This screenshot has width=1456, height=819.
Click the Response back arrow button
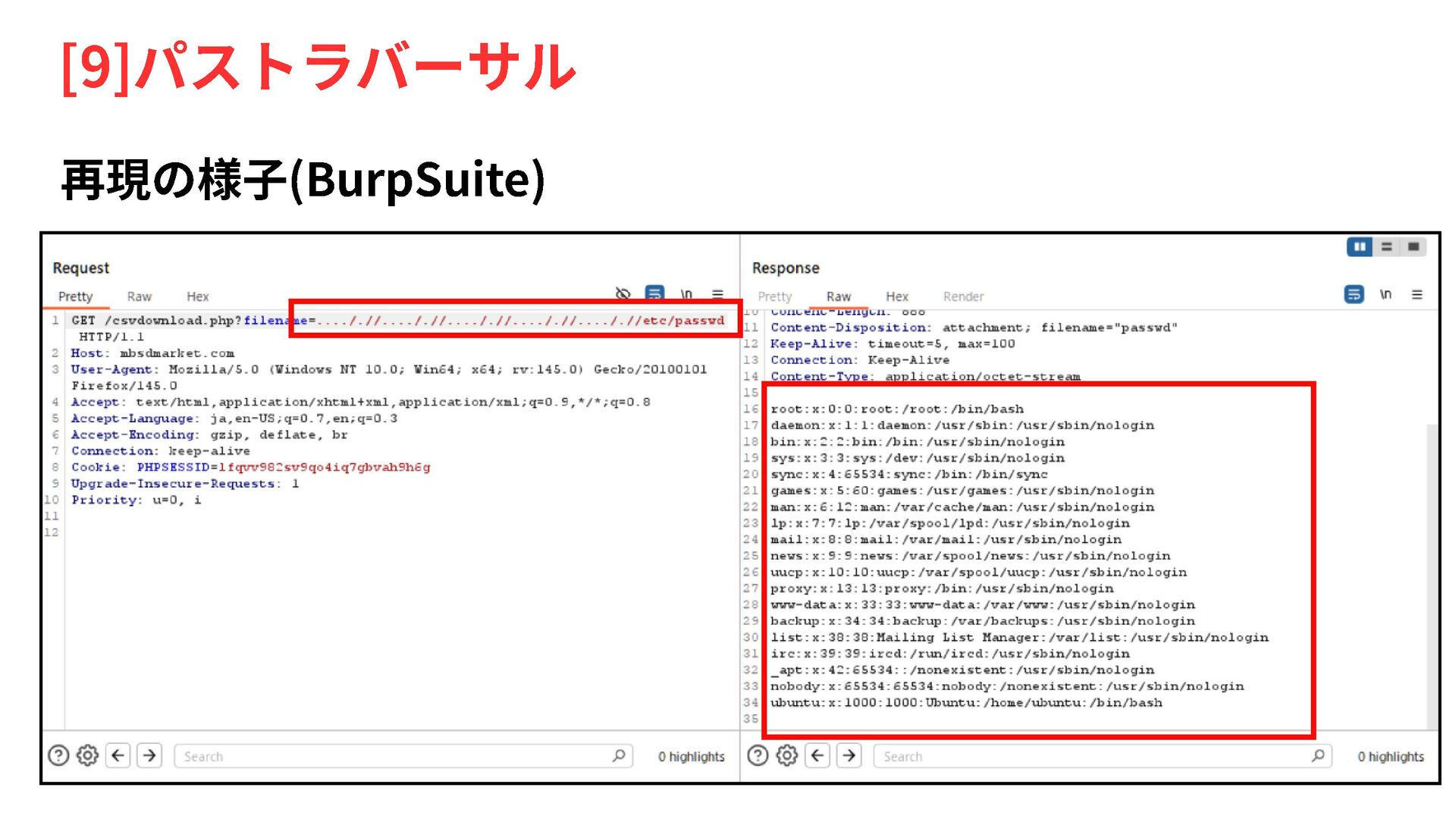817,755
